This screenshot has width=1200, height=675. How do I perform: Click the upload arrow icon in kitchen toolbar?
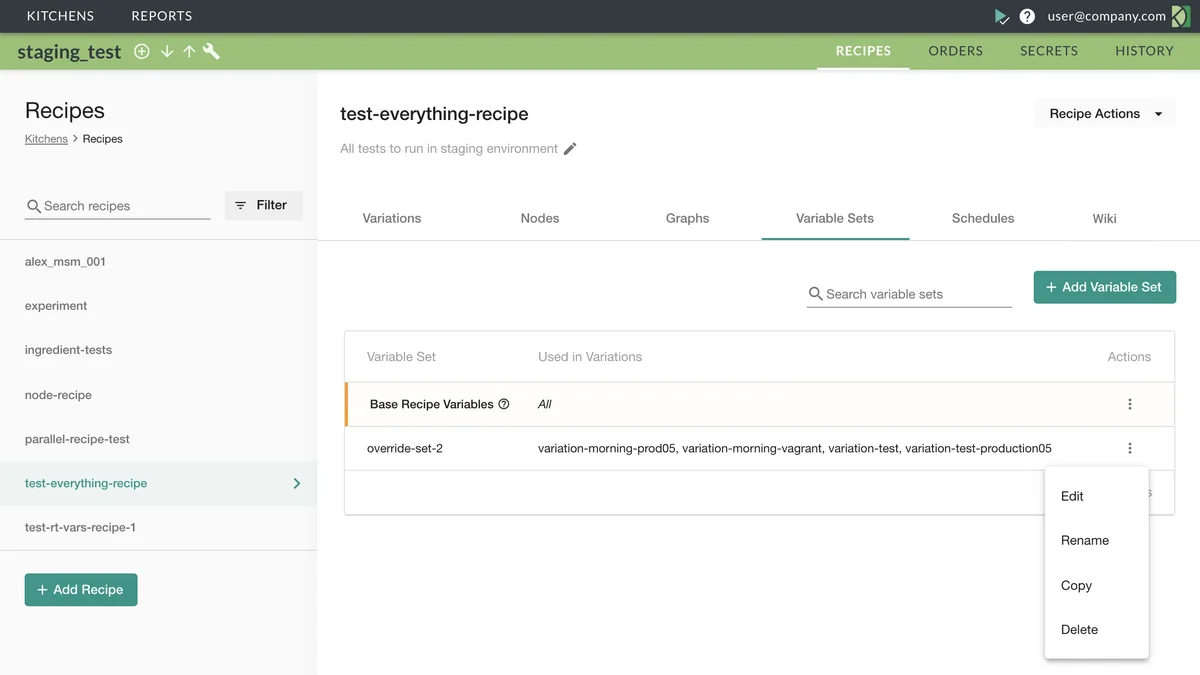coord(189,50)
